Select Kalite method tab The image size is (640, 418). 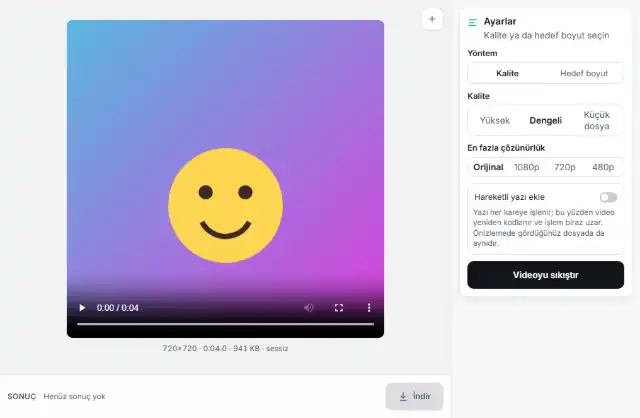(x=507, y=73)
